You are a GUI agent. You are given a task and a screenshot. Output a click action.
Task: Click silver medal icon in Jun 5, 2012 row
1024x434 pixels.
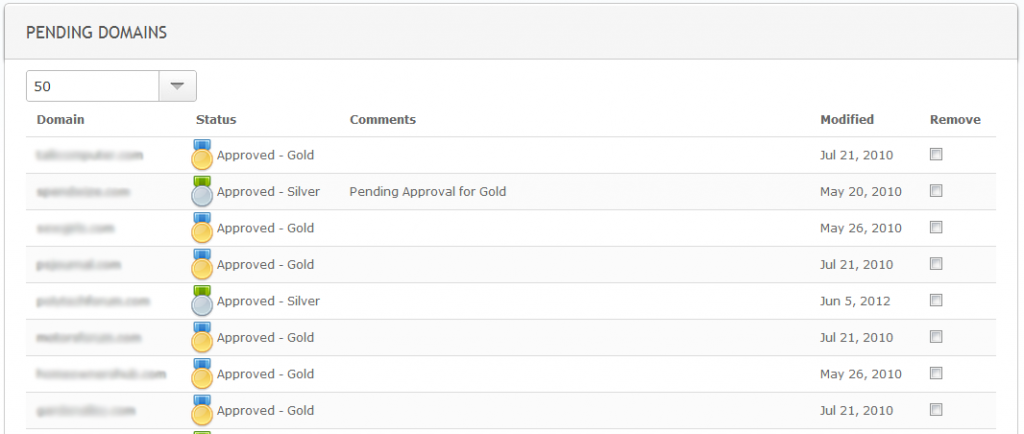203,300
